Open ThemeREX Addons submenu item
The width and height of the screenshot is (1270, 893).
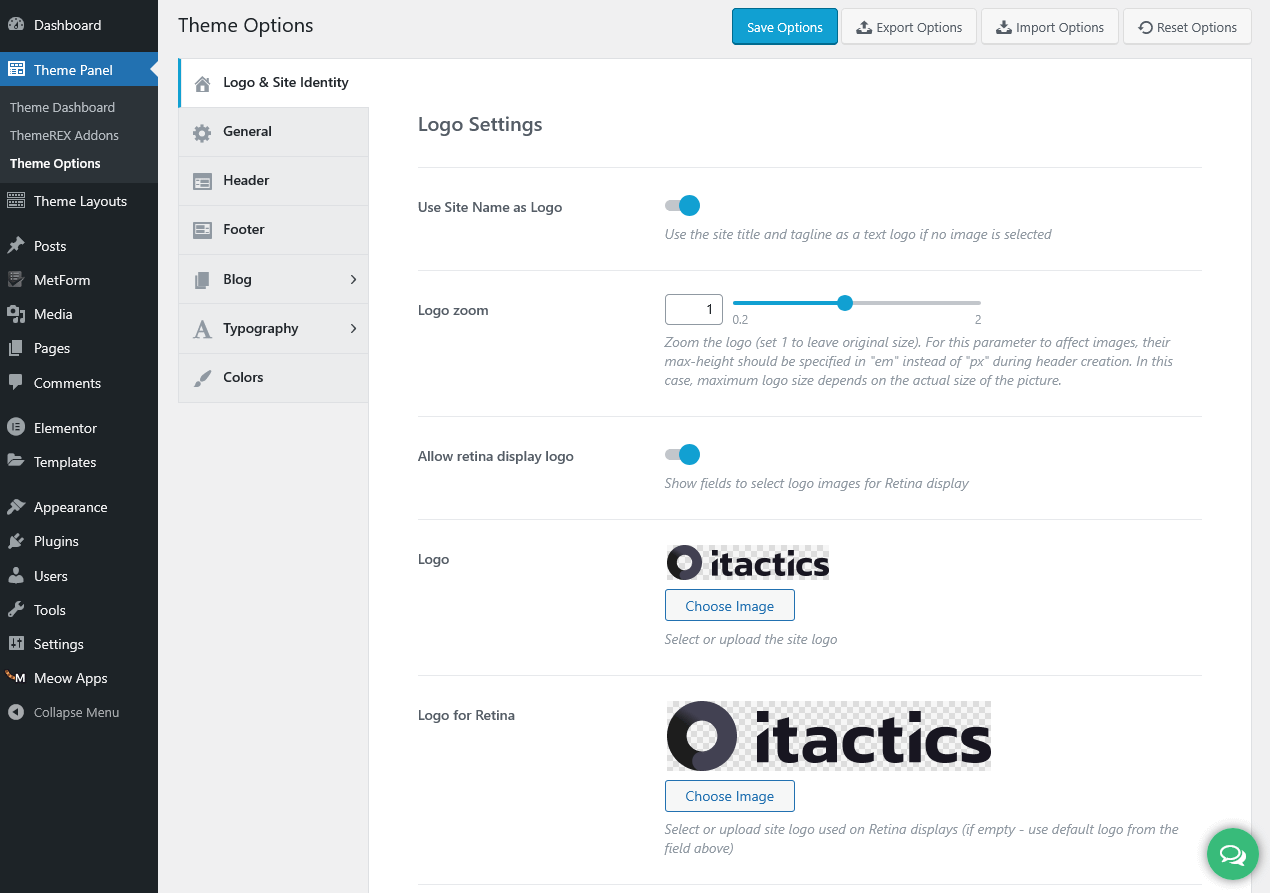tap(64, 135)
